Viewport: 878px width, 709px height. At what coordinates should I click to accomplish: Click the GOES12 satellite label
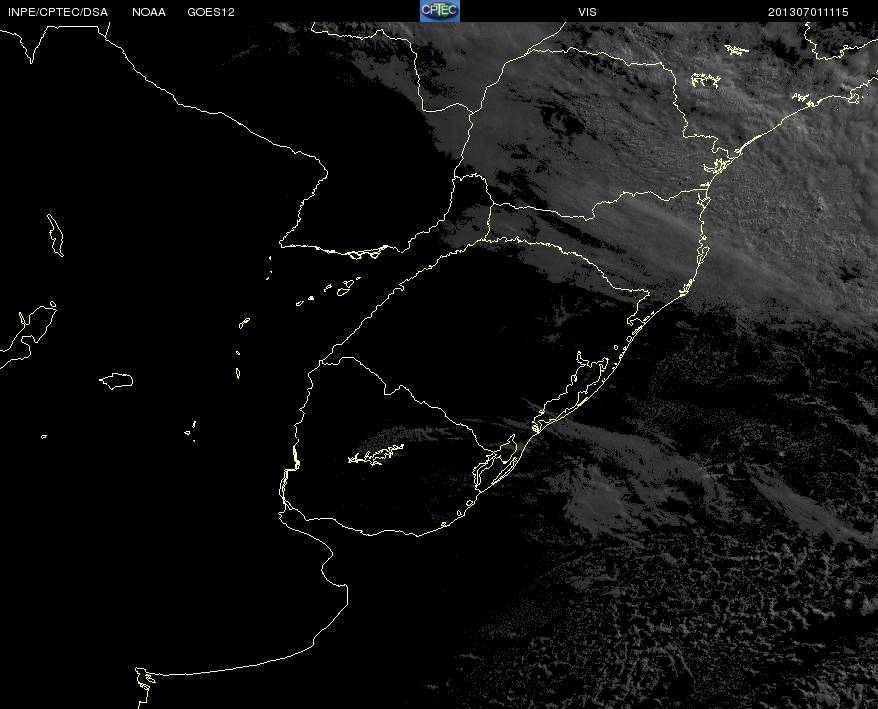(211, 12)
